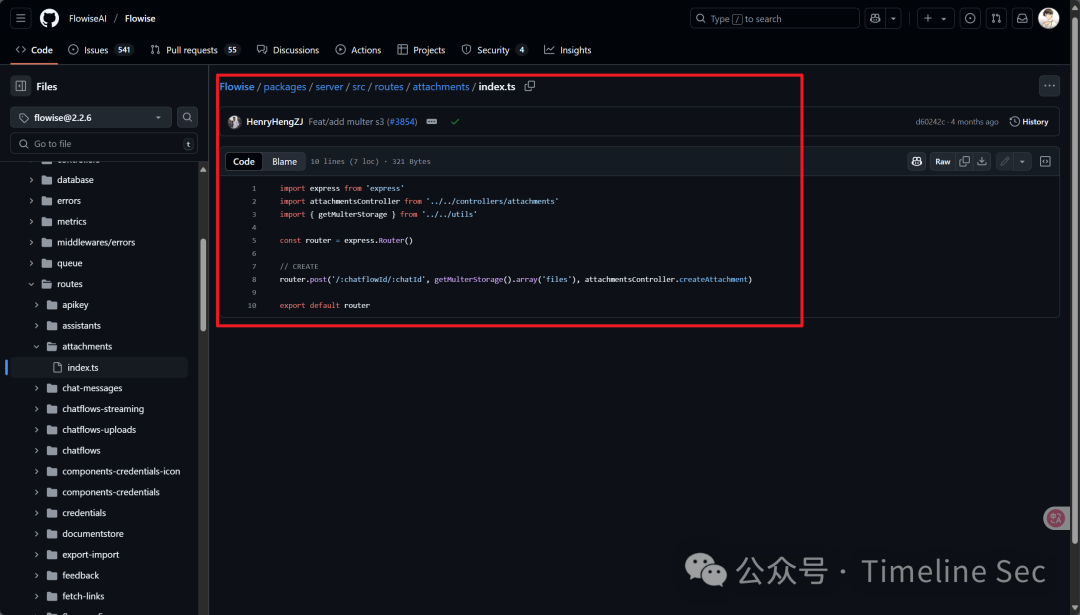
Task: Open HenryHengZJ author link
Action: tap(274, 122)
